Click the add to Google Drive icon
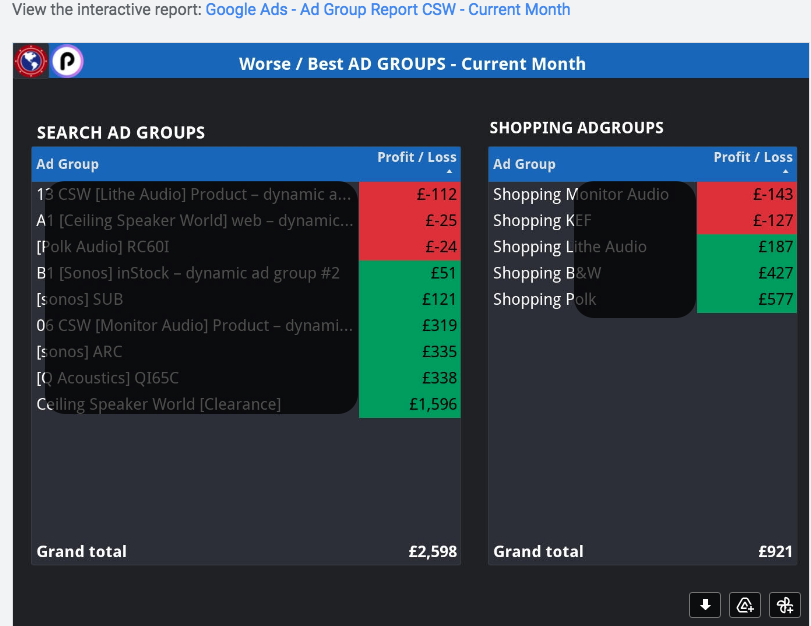811x626 pixels. [x=745, y=604]
